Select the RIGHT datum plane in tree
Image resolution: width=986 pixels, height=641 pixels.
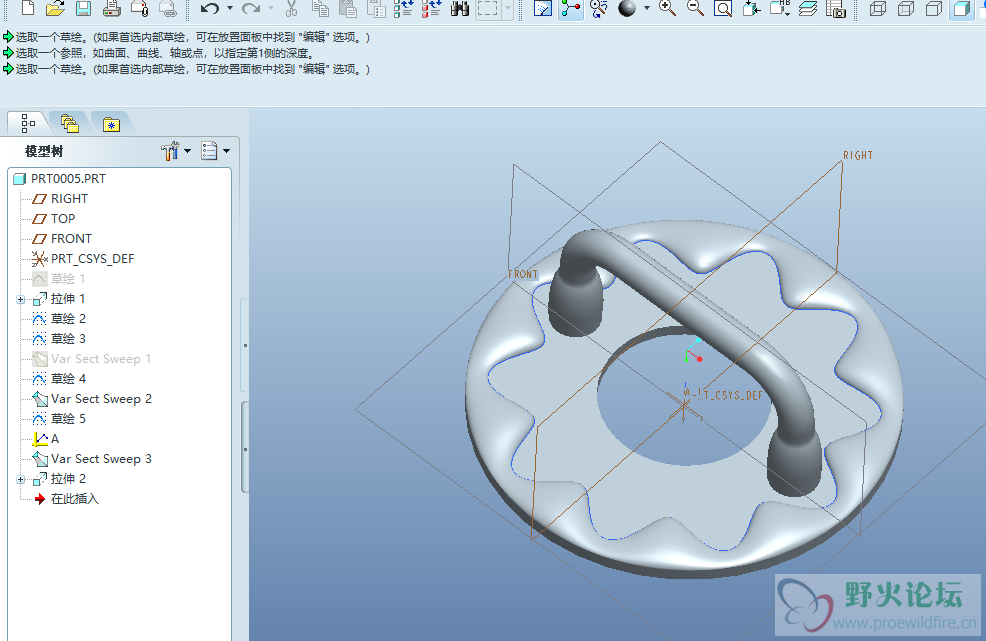pos(60,199)
